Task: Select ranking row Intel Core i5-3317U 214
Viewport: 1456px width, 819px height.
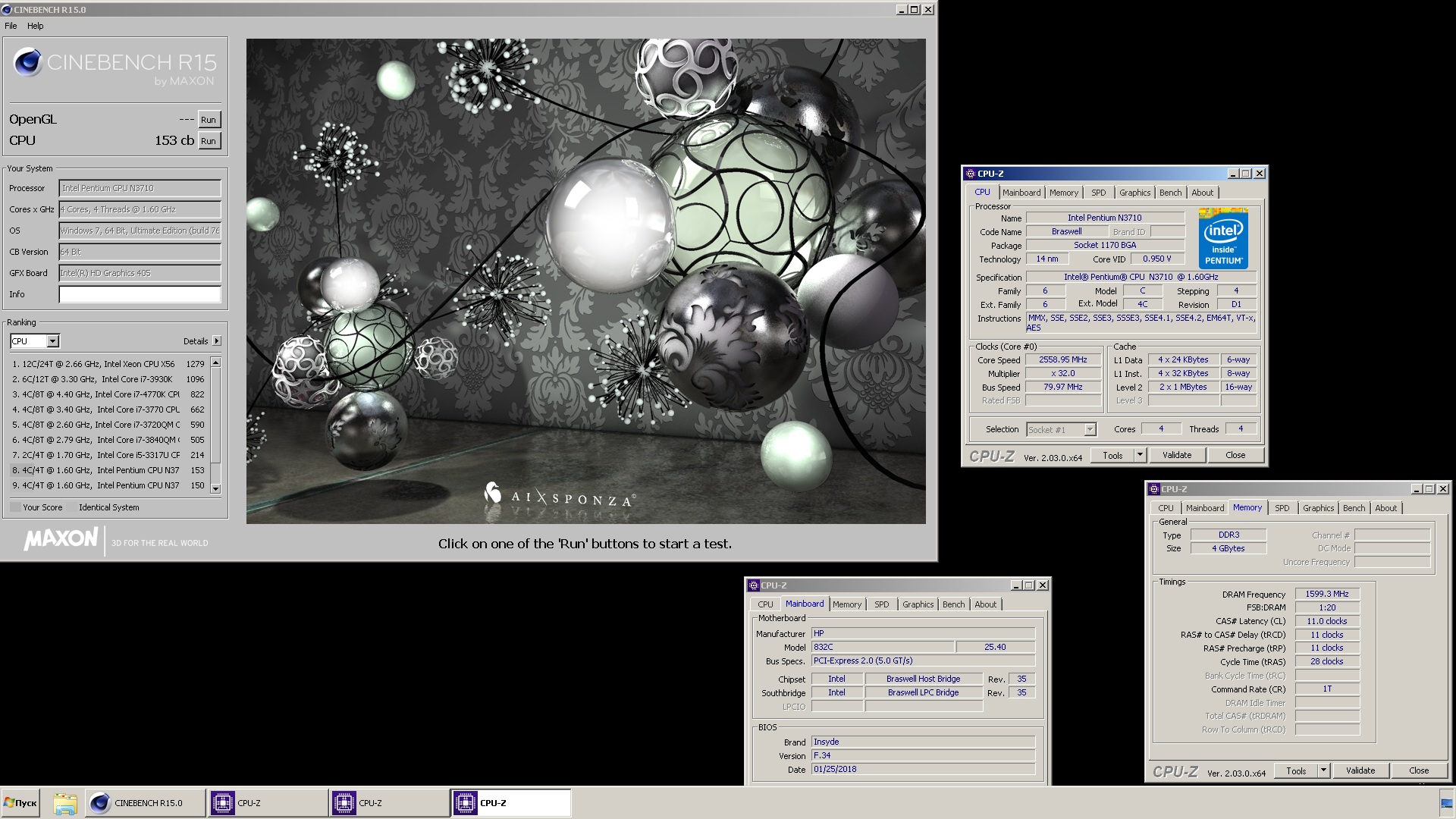Action: [x=108, y=455]
